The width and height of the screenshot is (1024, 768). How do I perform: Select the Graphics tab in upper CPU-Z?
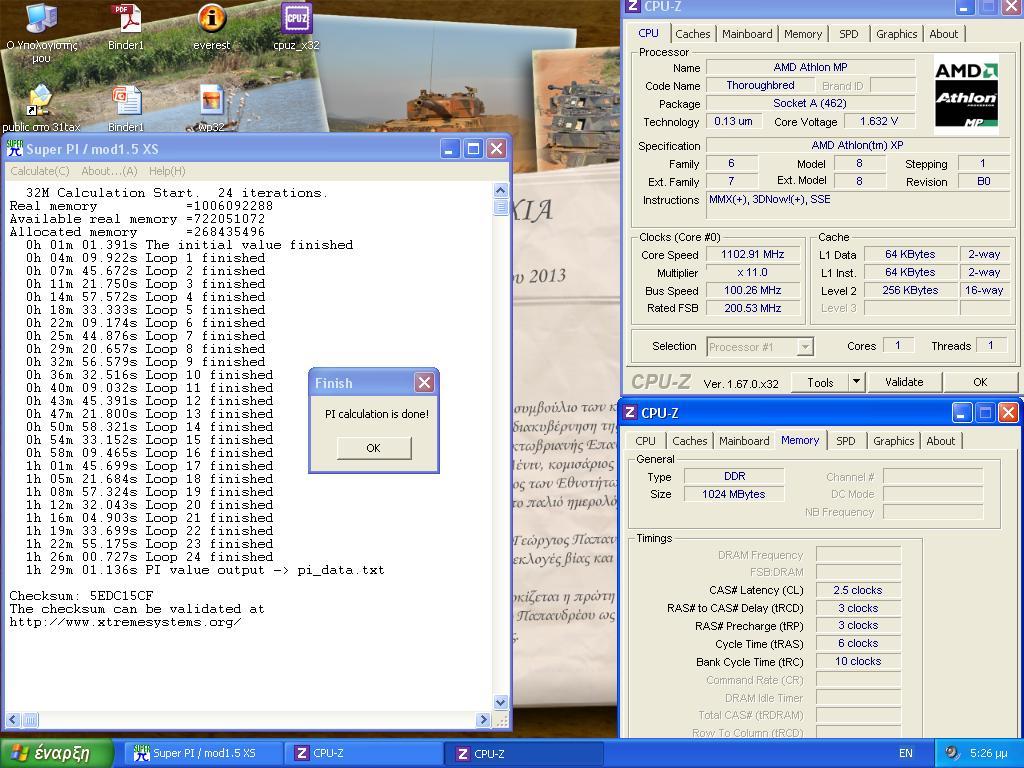[x=897, y=34]
